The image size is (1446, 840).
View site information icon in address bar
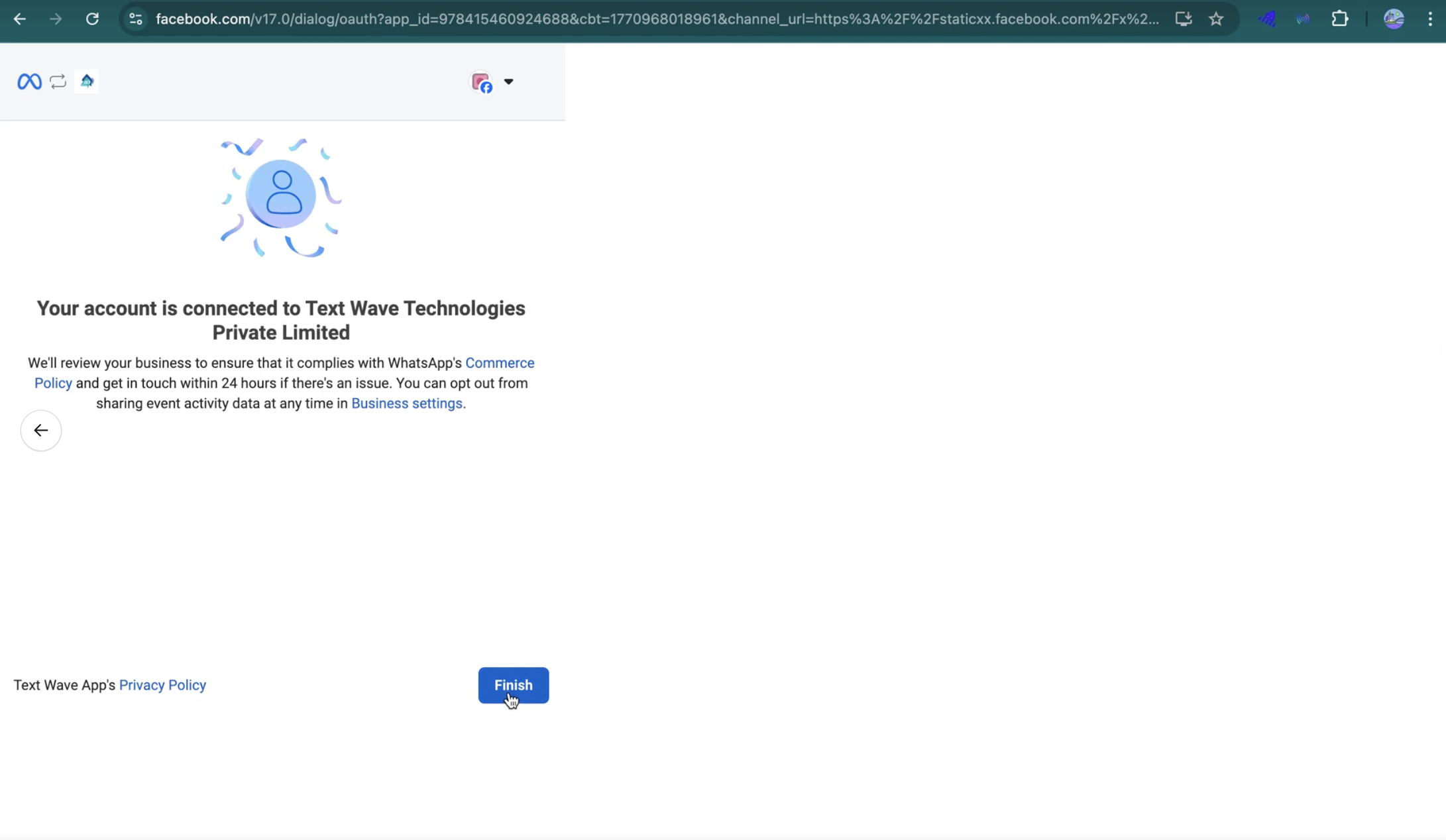(x=136, y=19)
